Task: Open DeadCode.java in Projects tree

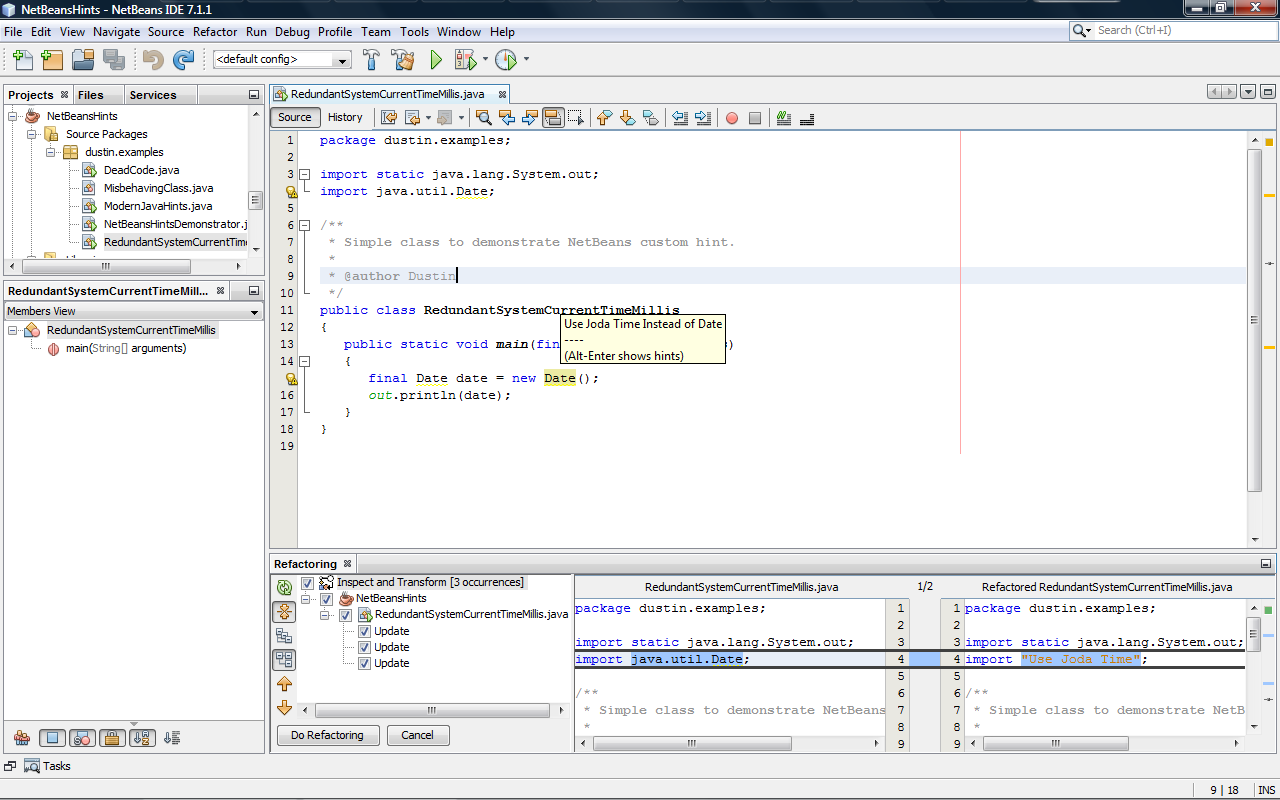Action: click(141, 170)
